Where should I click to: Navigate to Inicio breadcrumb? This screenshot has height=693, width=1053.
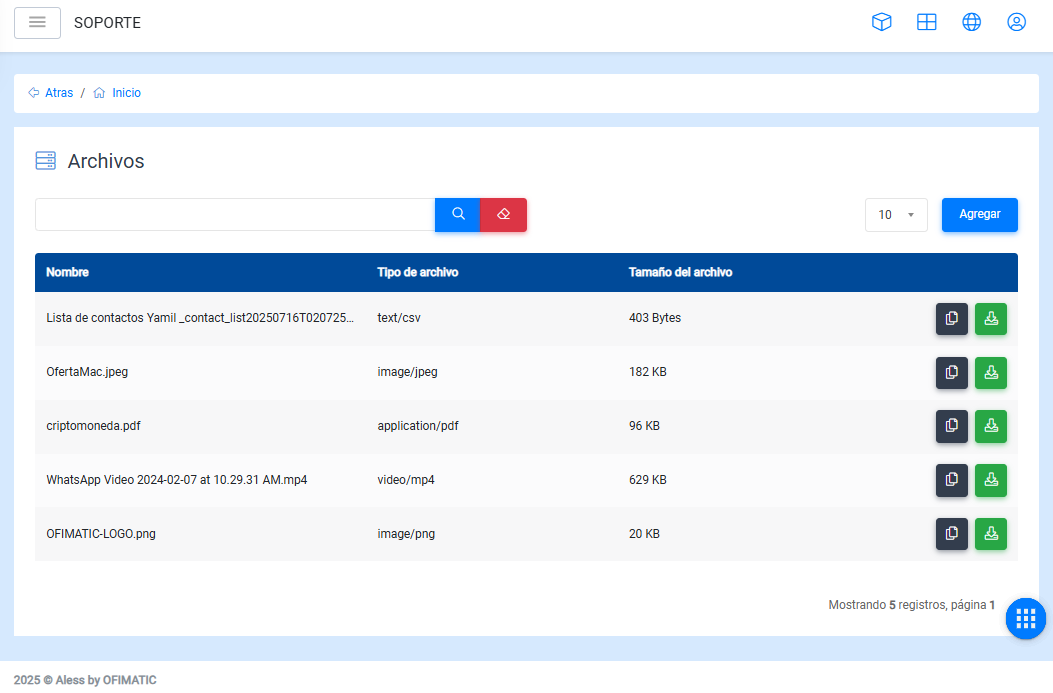point(126,93)
